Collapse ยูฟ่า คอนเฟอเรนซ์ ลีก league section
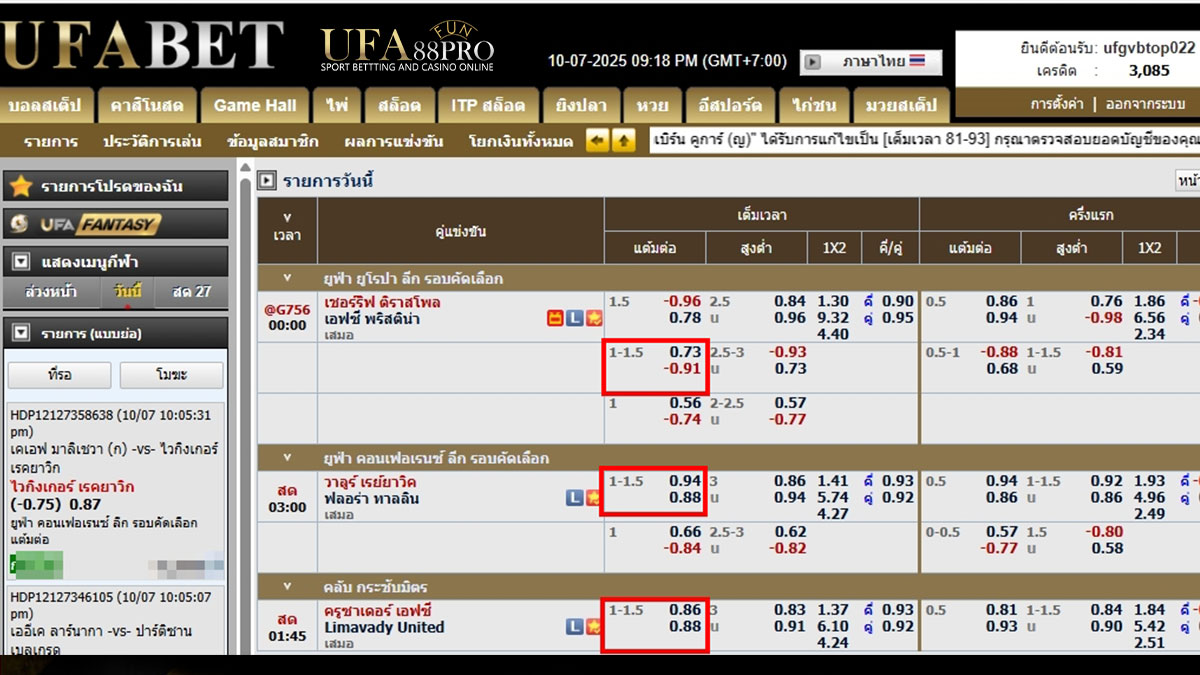This screenshot has width=1200, height=675. pyautogui.click(x=287, y=458)
